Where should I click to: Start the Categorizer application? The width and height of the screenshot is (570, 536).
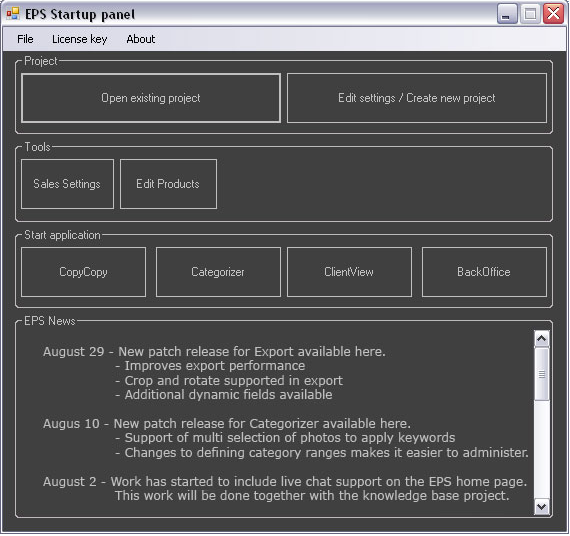tap(218, 272)
